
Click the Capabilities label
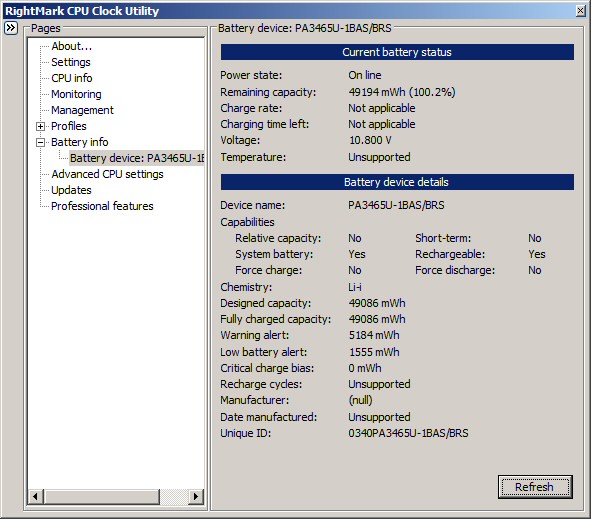click(247, 222)
